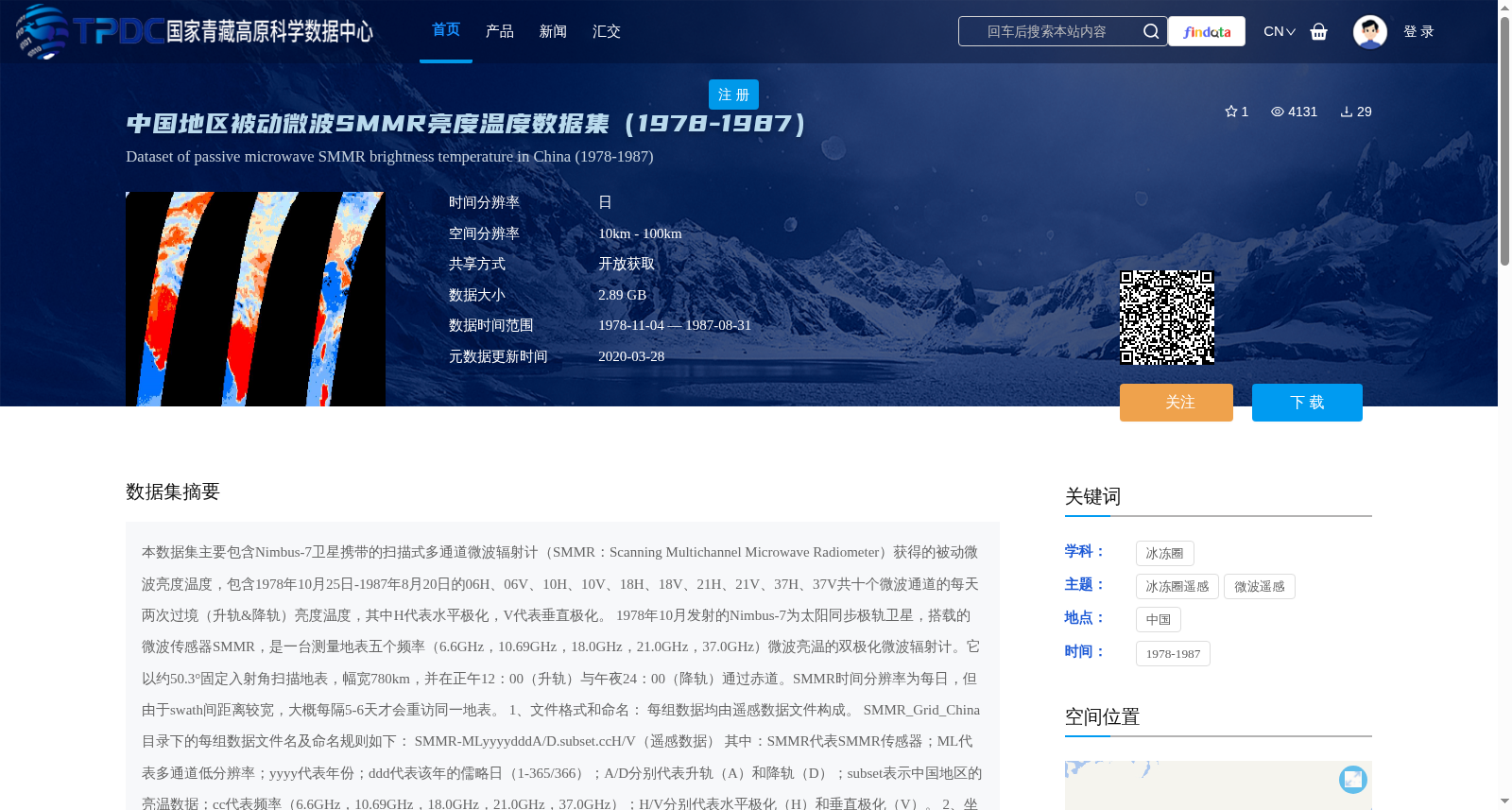The image size is (1512, 810).
Task: Click the data size value 2.89 GB
Action: (x=622, y=295)
